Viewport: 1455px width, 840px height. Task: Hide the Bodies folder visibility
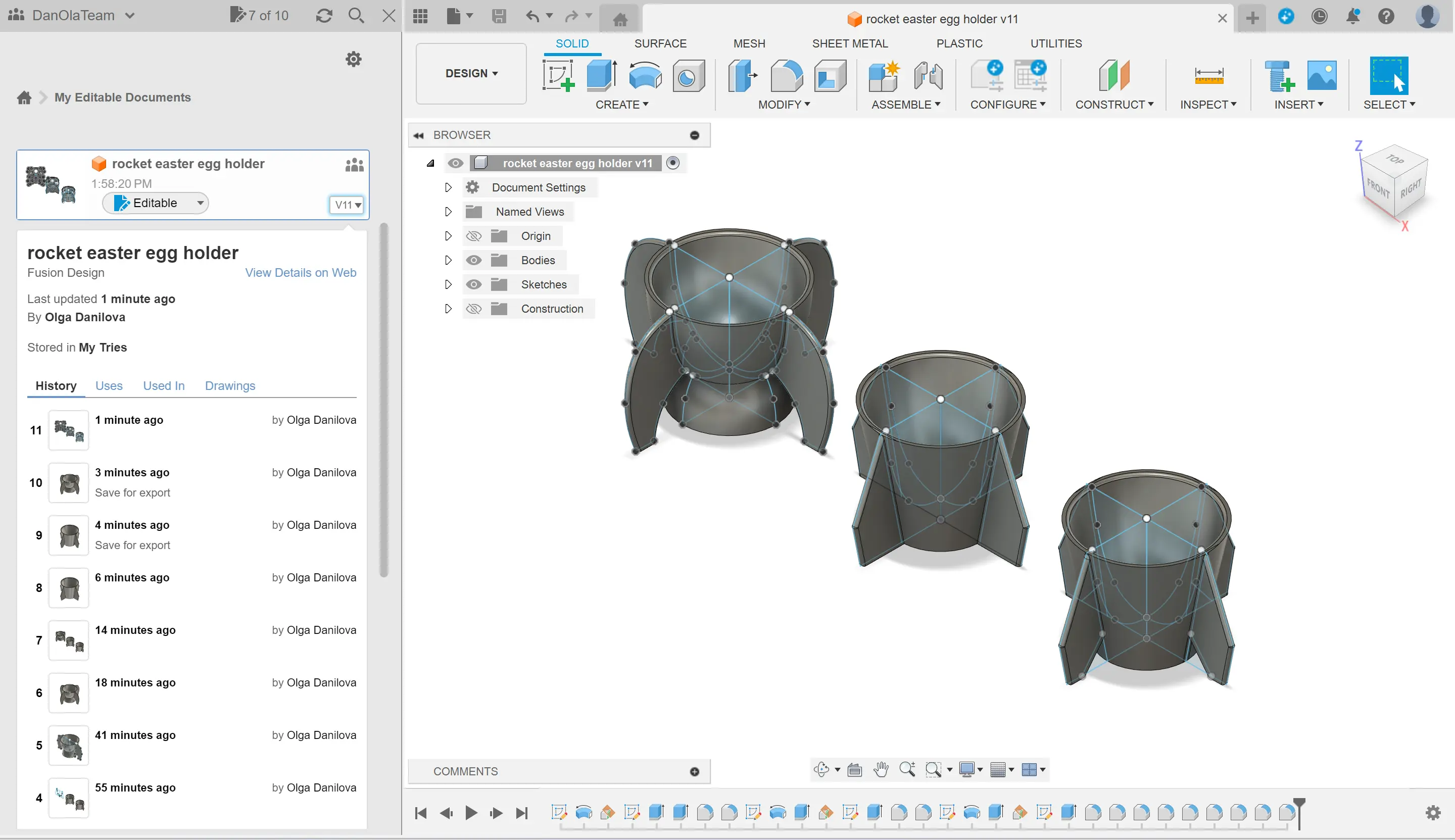[474, 260]
